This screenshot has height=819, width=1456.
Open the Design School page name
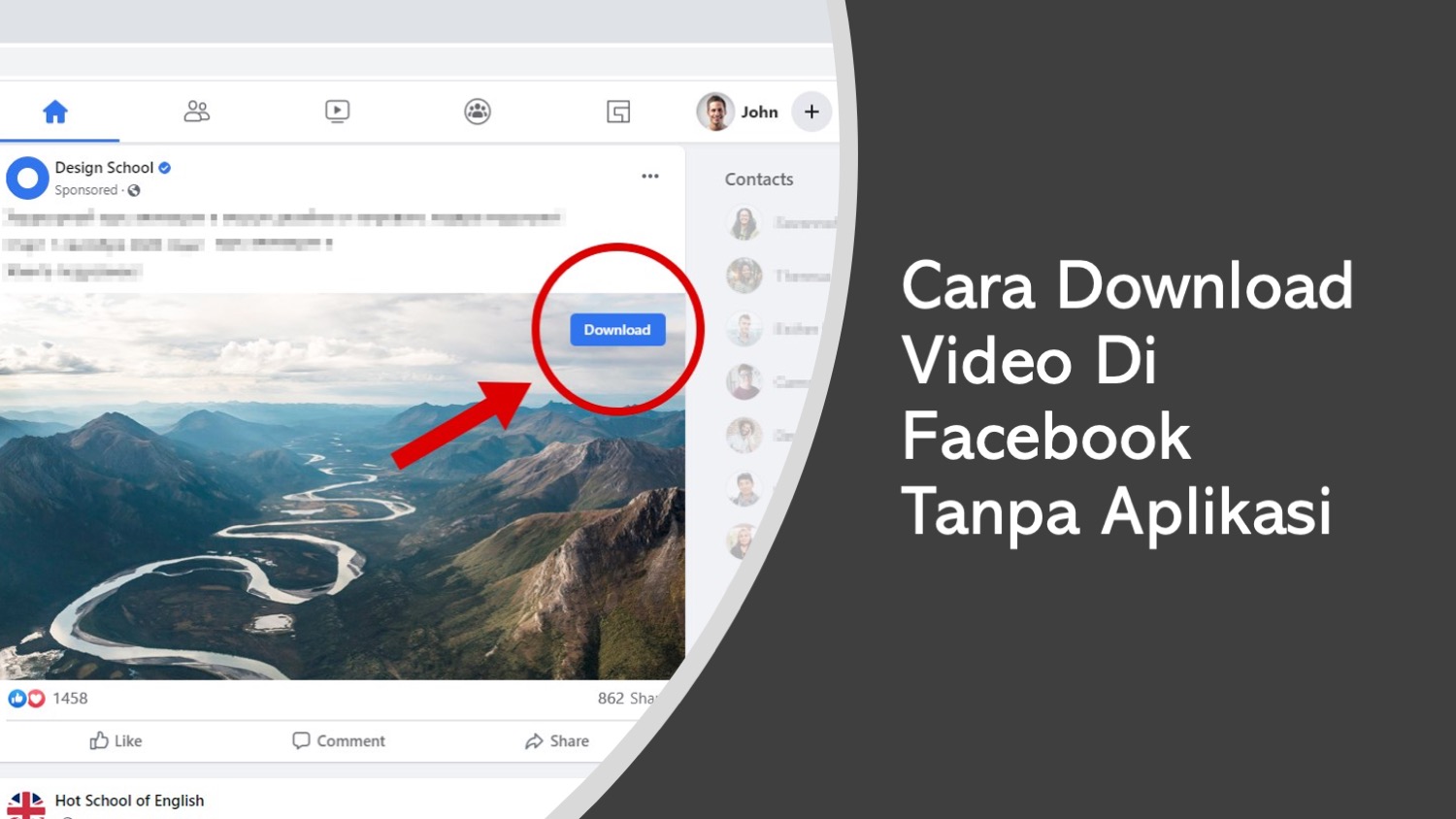(x=104, y=168)
